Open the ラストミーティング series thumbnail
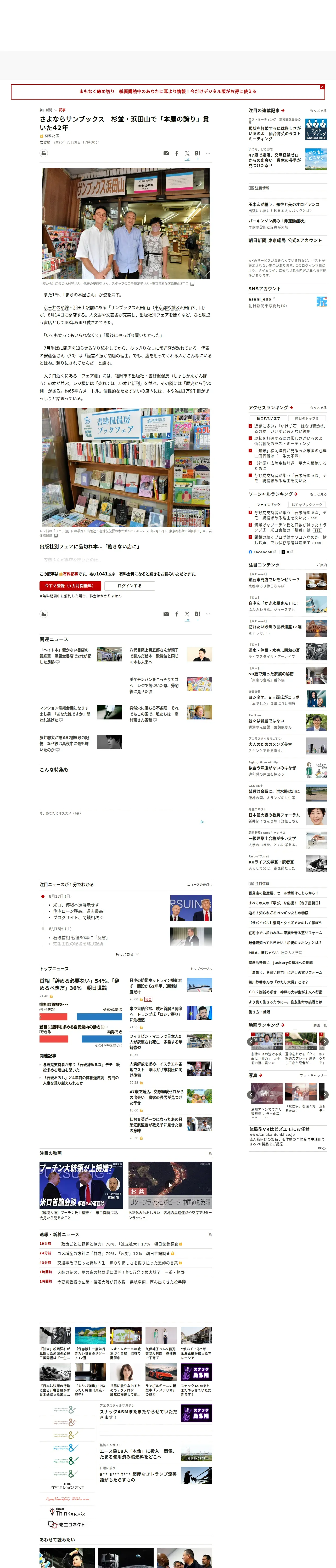The width and height of the screenshot is (336, 1568). point(316,130)
